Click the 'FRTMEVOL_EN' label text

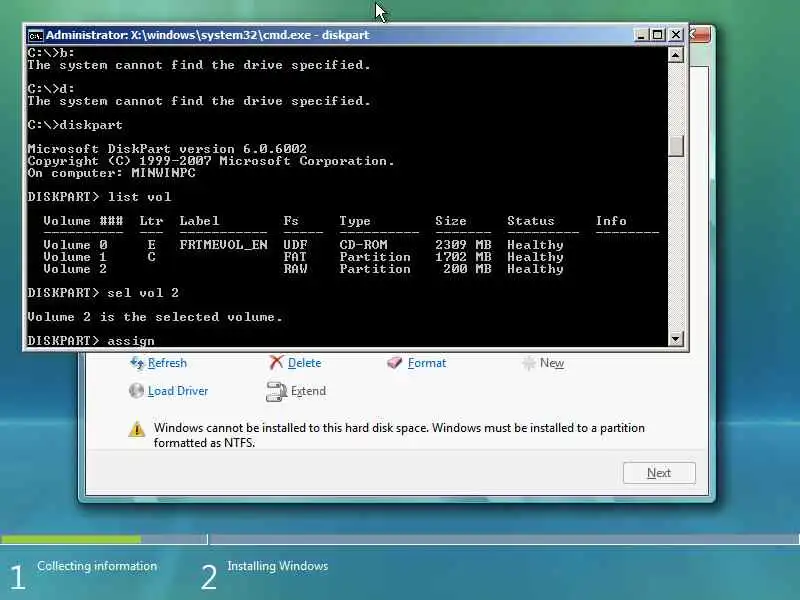(223, 245)
